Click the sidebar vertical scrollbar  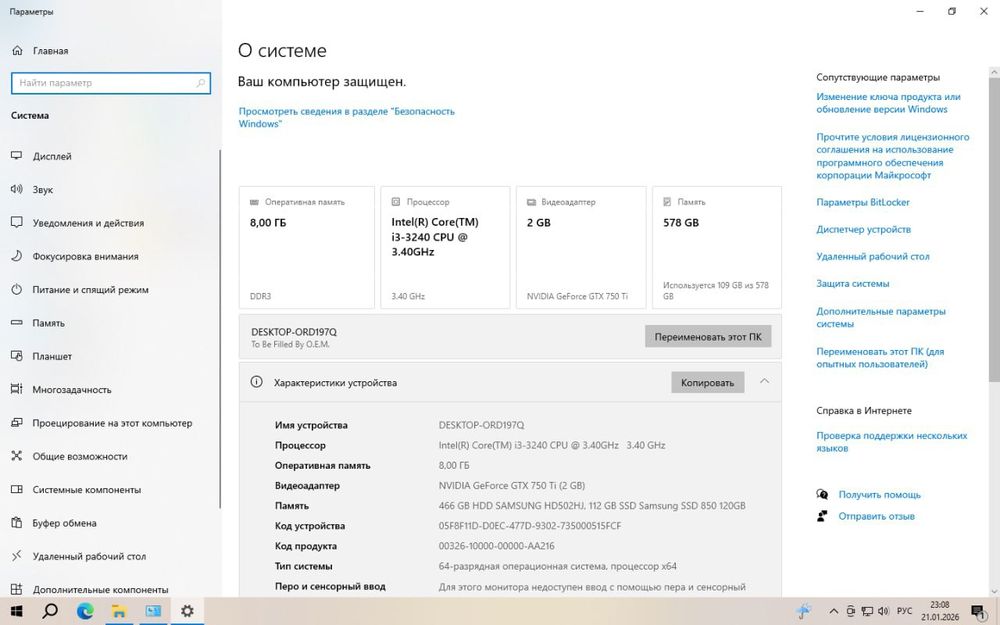tap(220, 328)
